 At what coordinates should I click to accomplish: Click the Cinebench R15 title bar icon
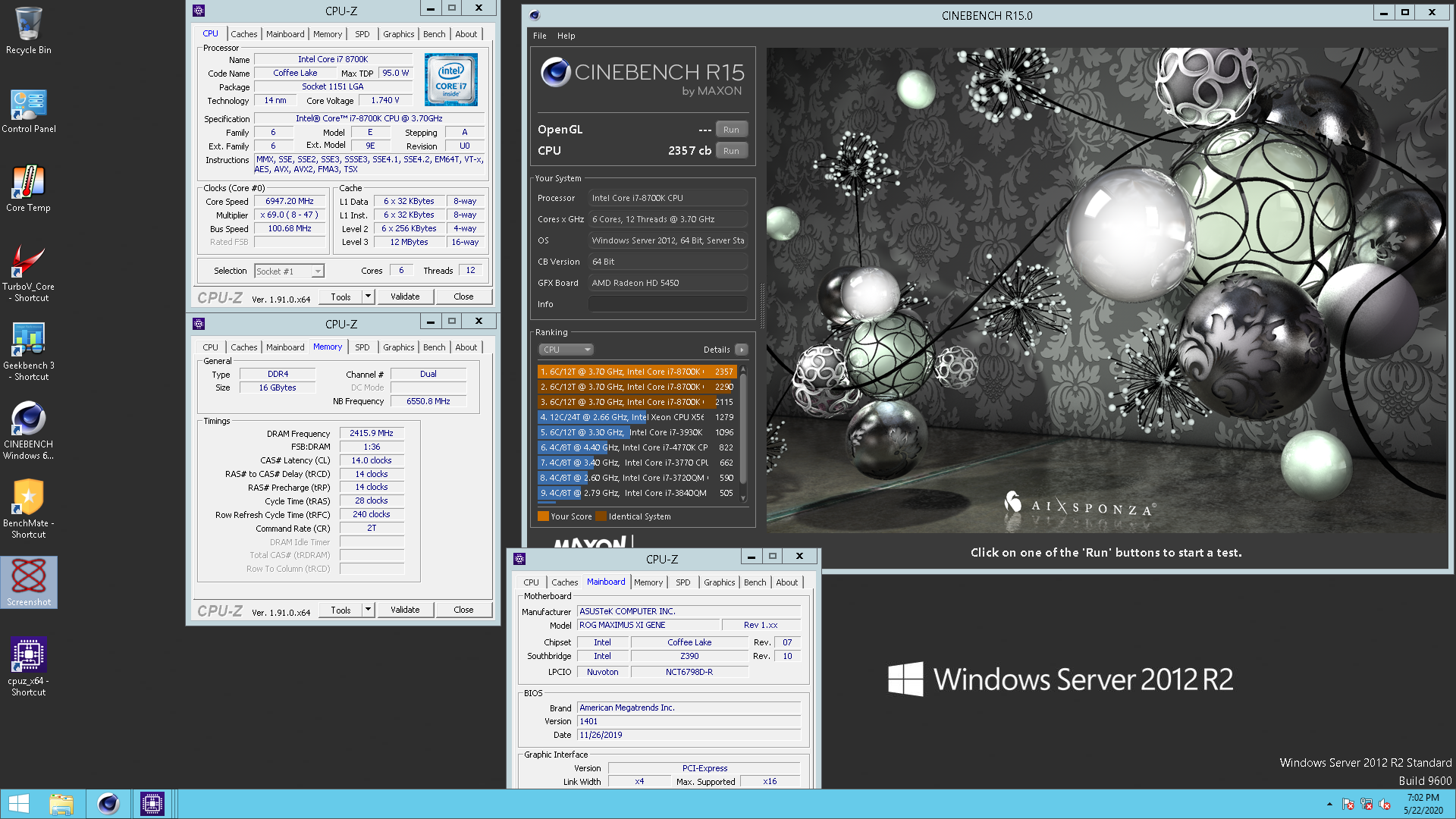point(535,15)
